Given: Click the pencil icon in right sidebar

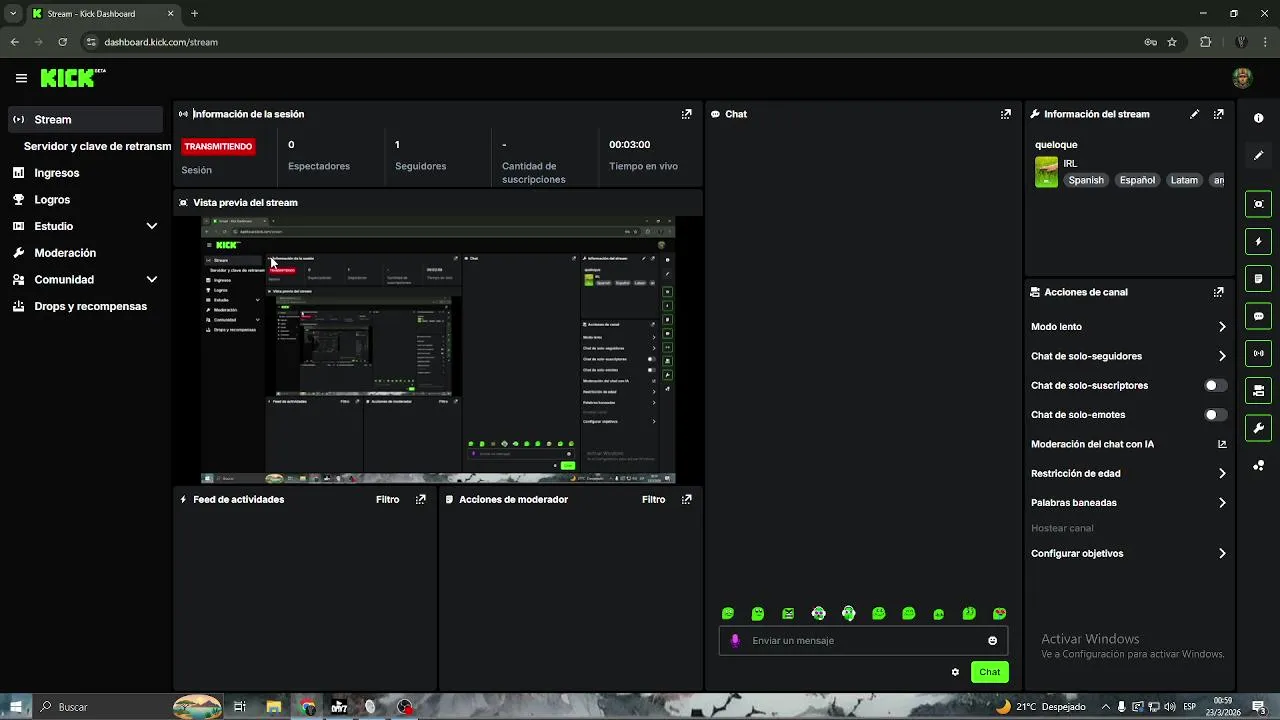Looking at the screenshot, I should [x=1259, y=155].
